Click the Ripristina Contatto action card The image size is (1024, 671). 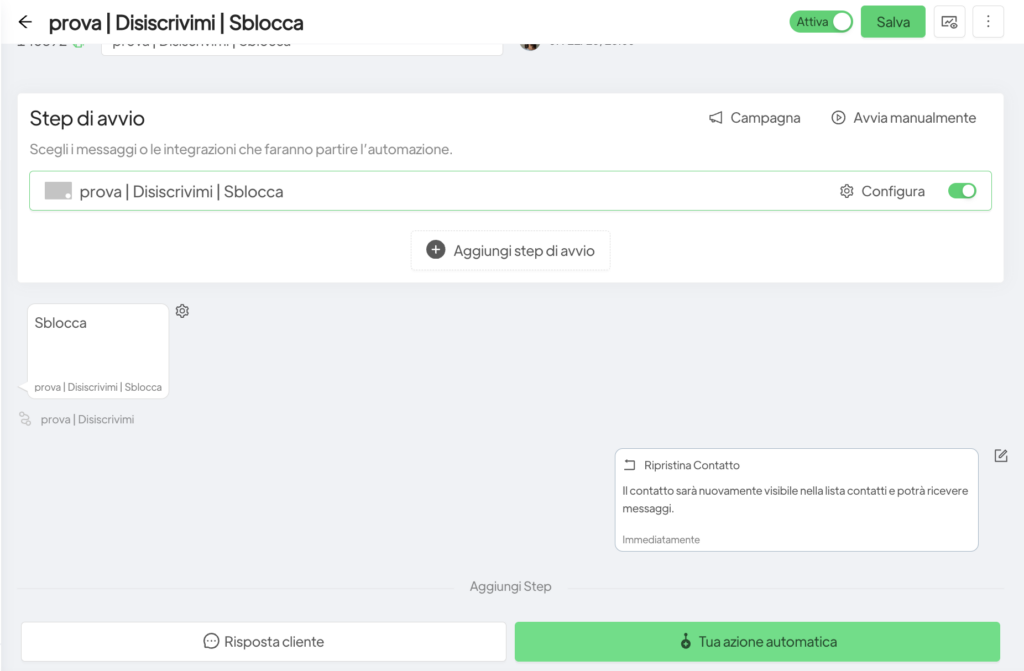point(796,499)
